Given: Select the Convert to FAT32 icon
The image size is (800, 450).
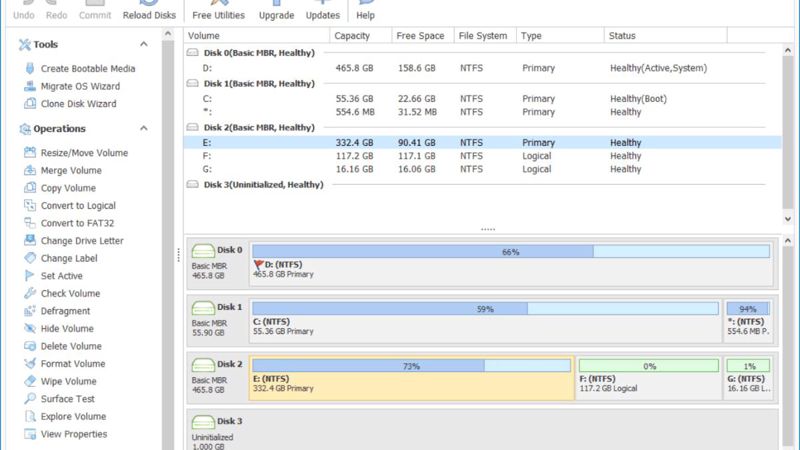Looking at the screenshot, I should (x=30, y=223).
